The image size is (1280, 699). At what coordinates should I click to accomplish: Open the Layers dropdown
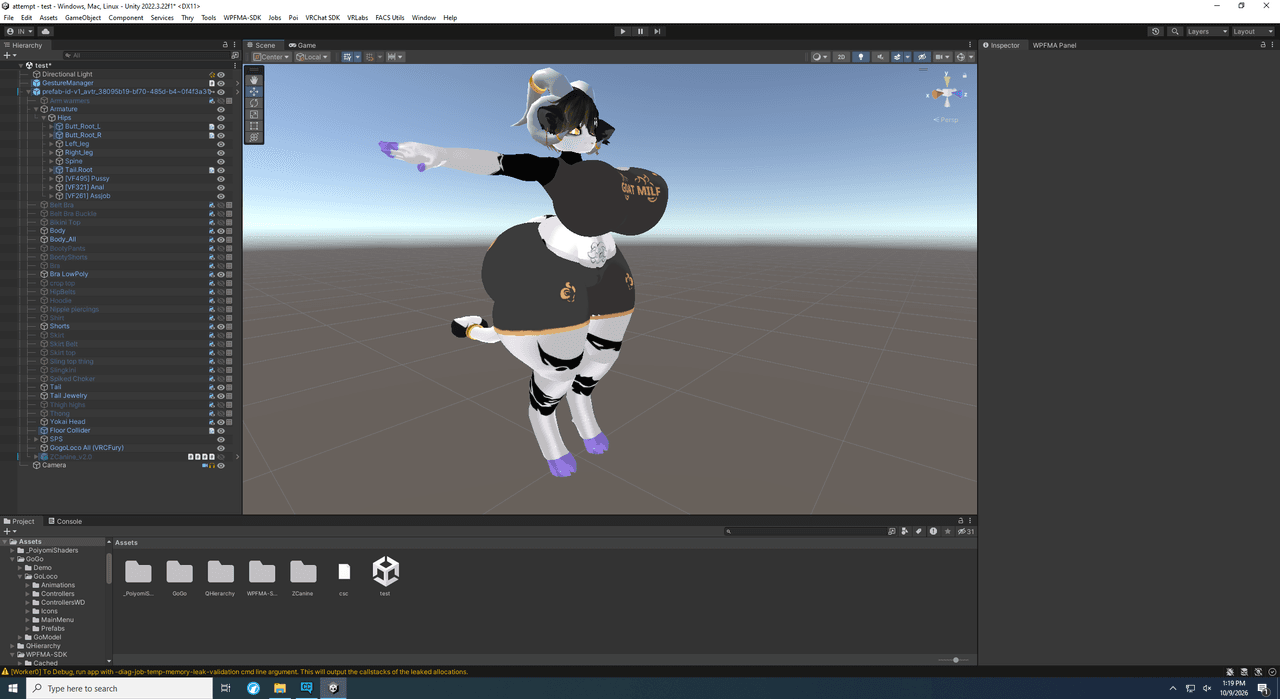[x=1205, y=31]
